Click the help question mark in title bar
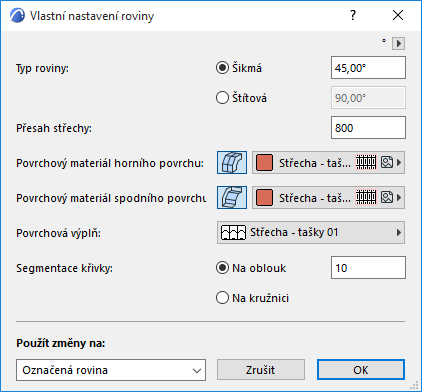The image size is (422, 392). (x=353, y=15)
